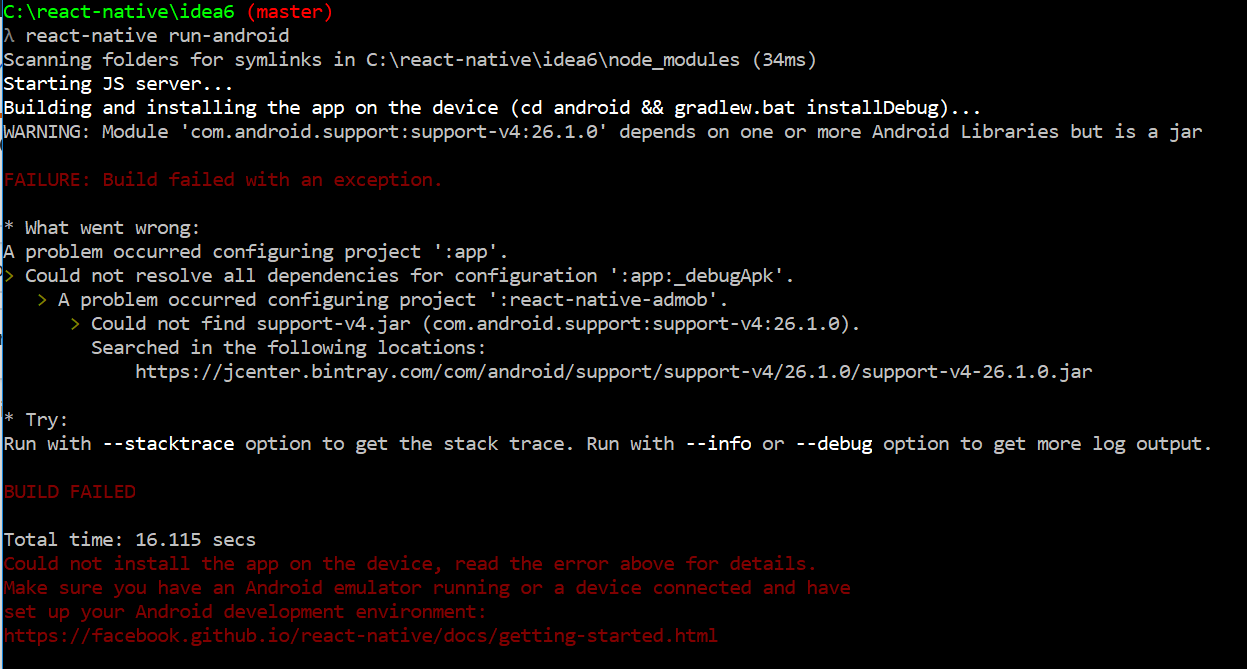The image size is (1247, 669).
Task: Click the yellow arrow before 'Could not resolve'
Action: pyautogui.click(x=9, y=276)
